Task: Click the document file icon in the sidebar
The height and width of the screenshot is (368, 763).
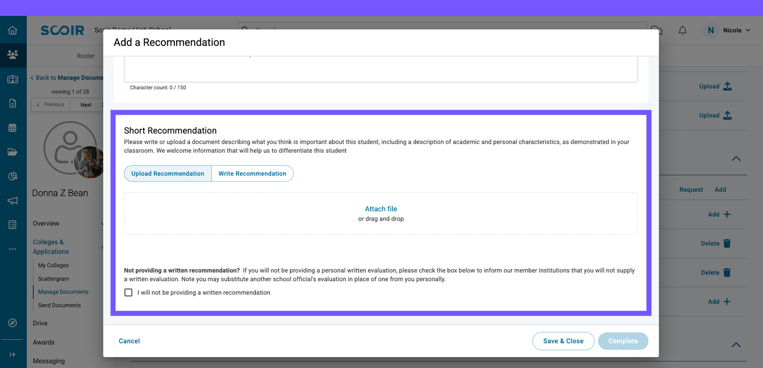Action: click(x=13, y=103)
